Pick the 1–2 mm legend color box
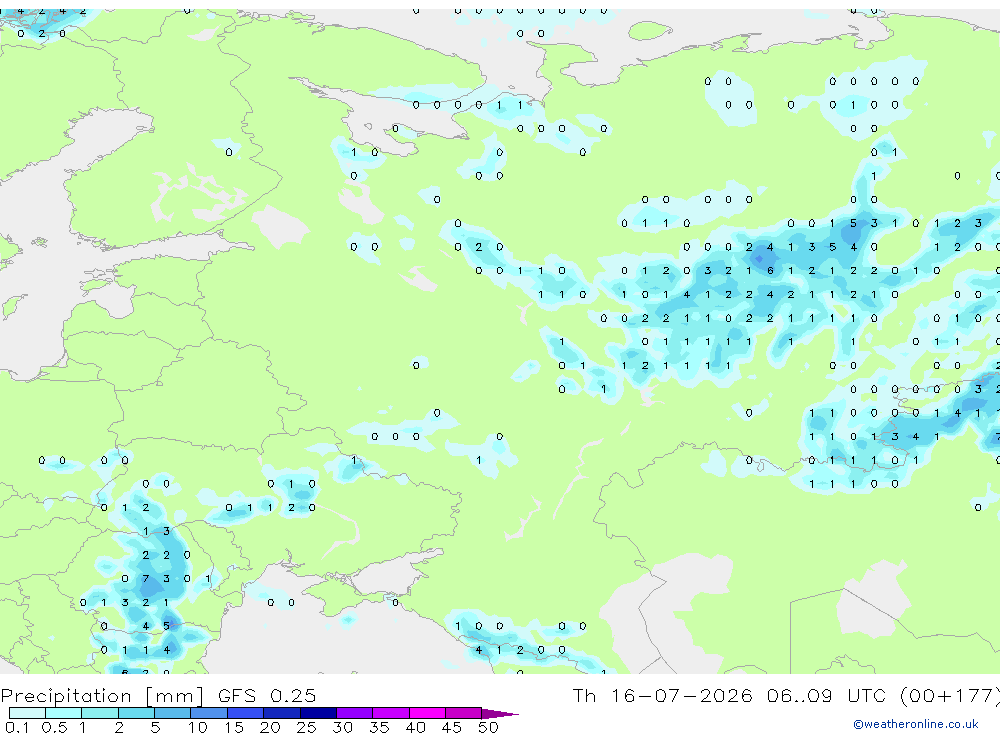The image size is (1000, 733). coord(100,713)
